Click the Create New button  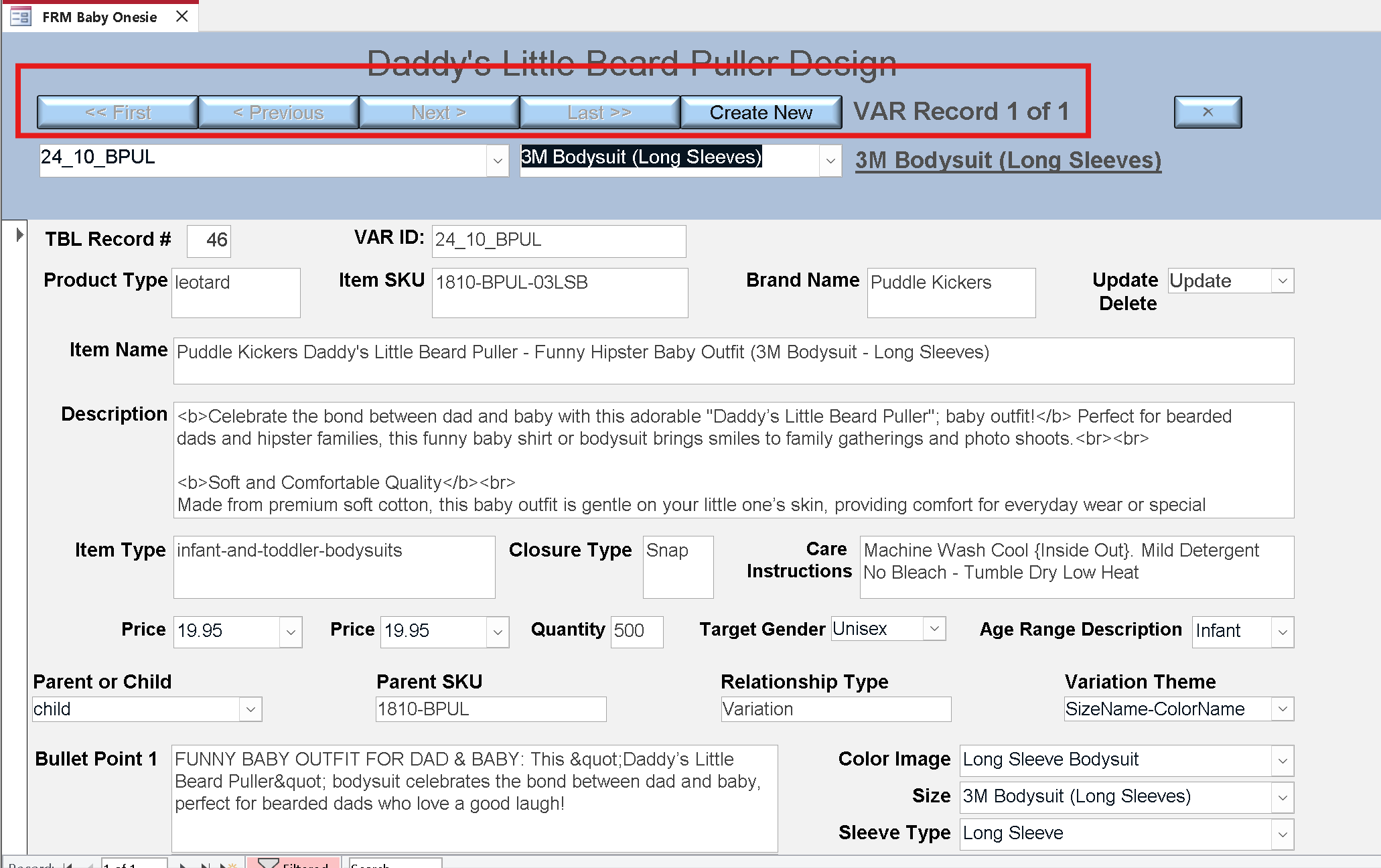pyautogui.click(x=761, y=113)
